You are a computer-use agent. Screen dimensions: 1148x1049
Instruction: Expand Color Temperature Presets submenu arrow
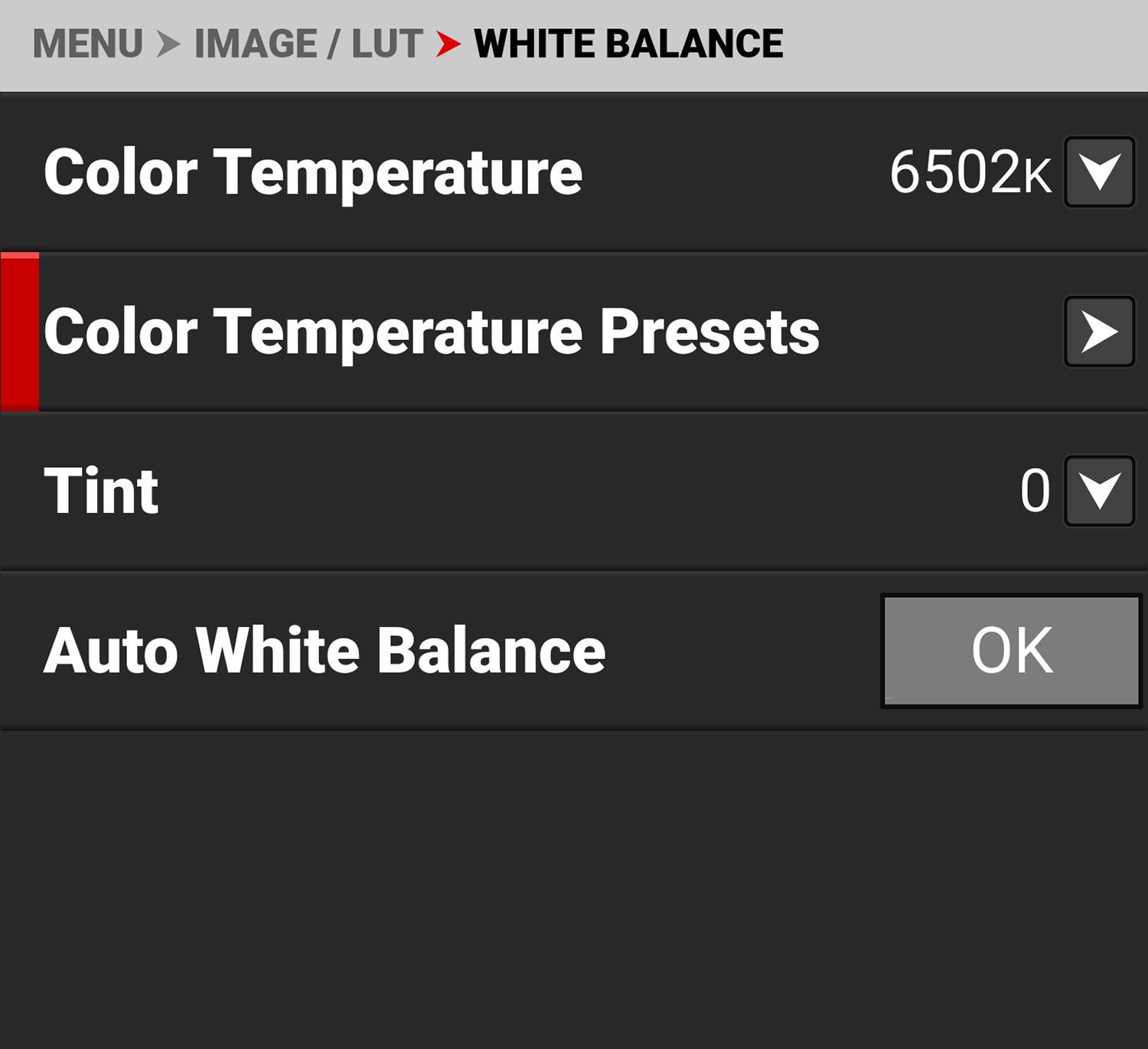click(1100, 332)
